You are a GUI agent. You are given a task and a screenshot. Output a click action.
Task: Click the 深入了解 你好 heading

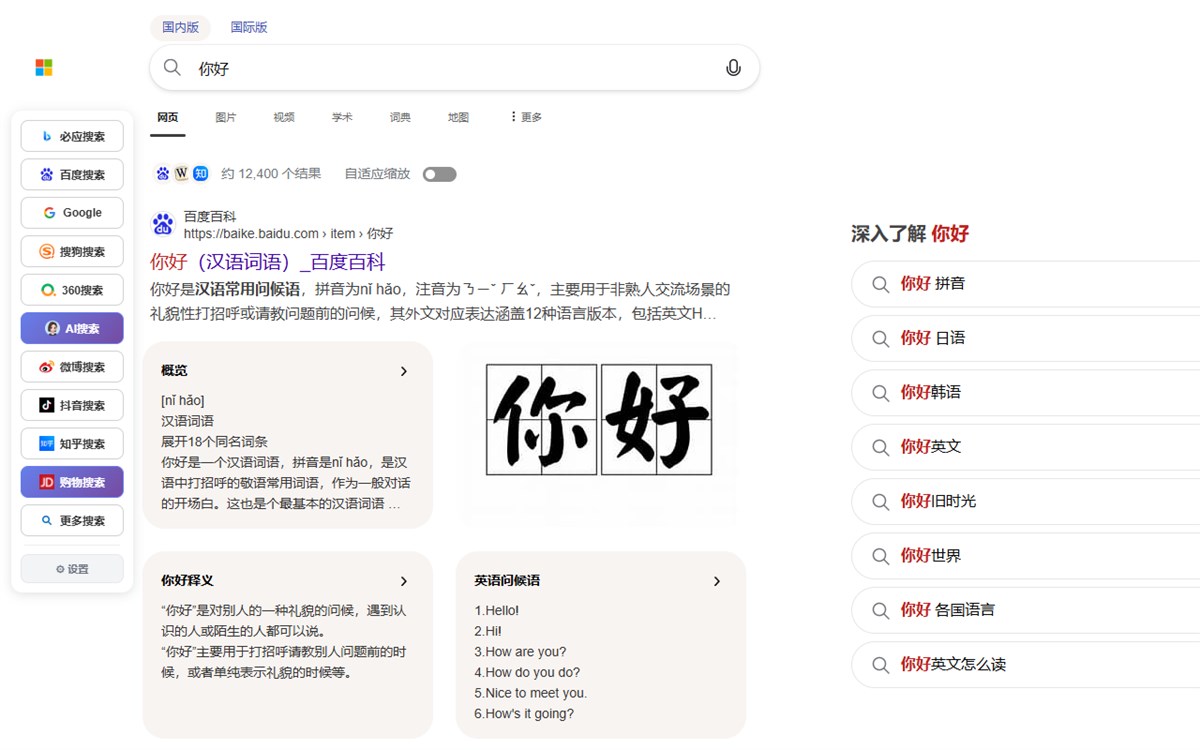point(910,234)
